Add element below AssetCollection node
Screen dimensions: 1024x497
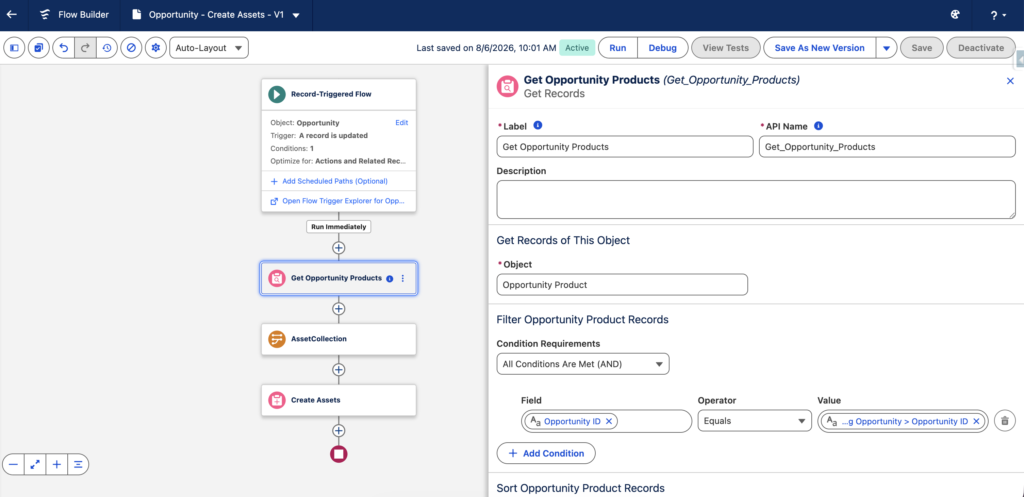coord(338,370)
